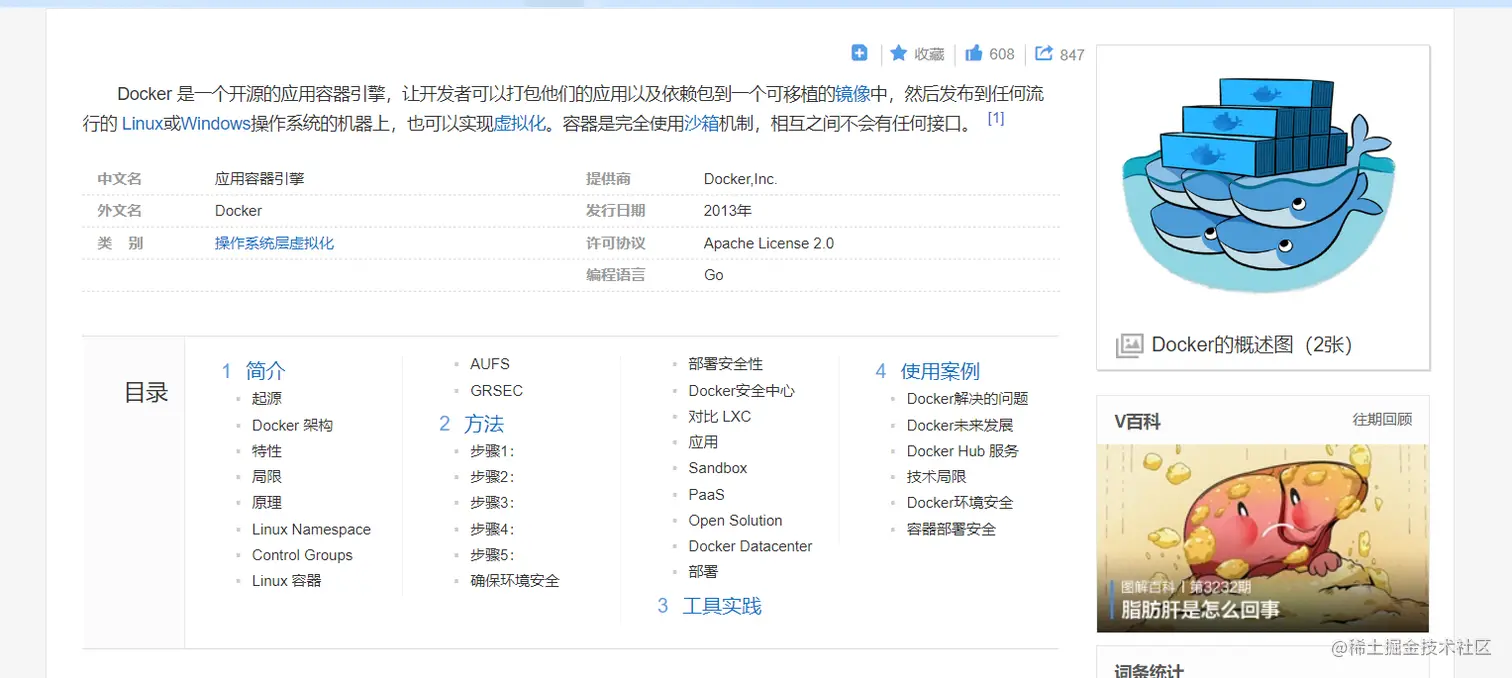Viewport: 1512px width, 678px height.
Task: Go to the Docker 架构 subsection
Action: point(292,425)
